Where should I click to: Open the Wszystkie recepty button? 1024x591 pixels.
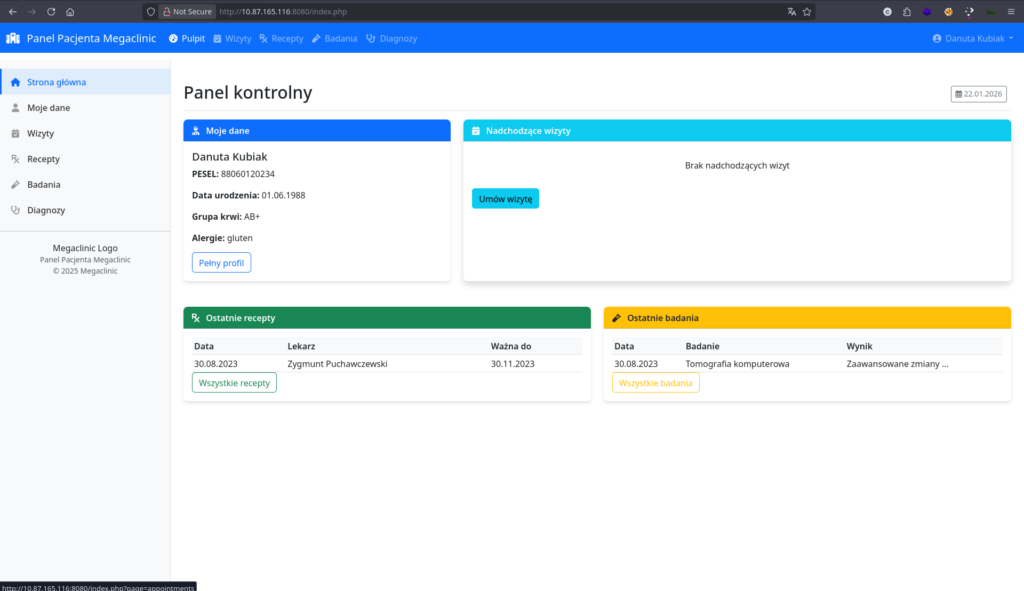[x=234, y=383]
